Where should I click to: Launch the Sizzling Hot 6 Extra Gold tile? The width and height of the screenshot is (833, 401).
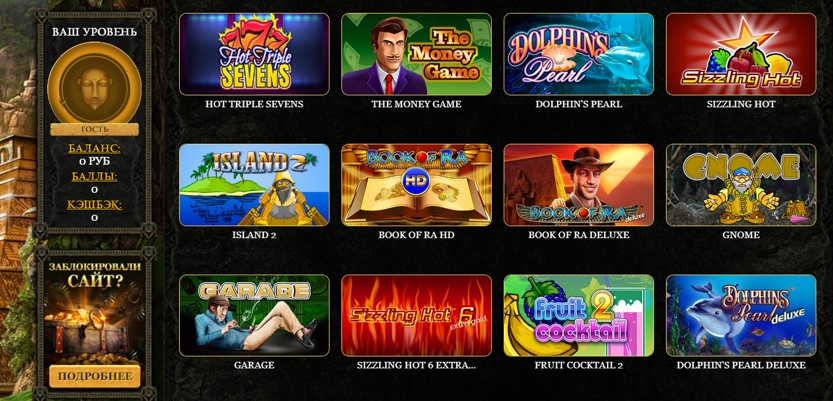click(416, 315)
